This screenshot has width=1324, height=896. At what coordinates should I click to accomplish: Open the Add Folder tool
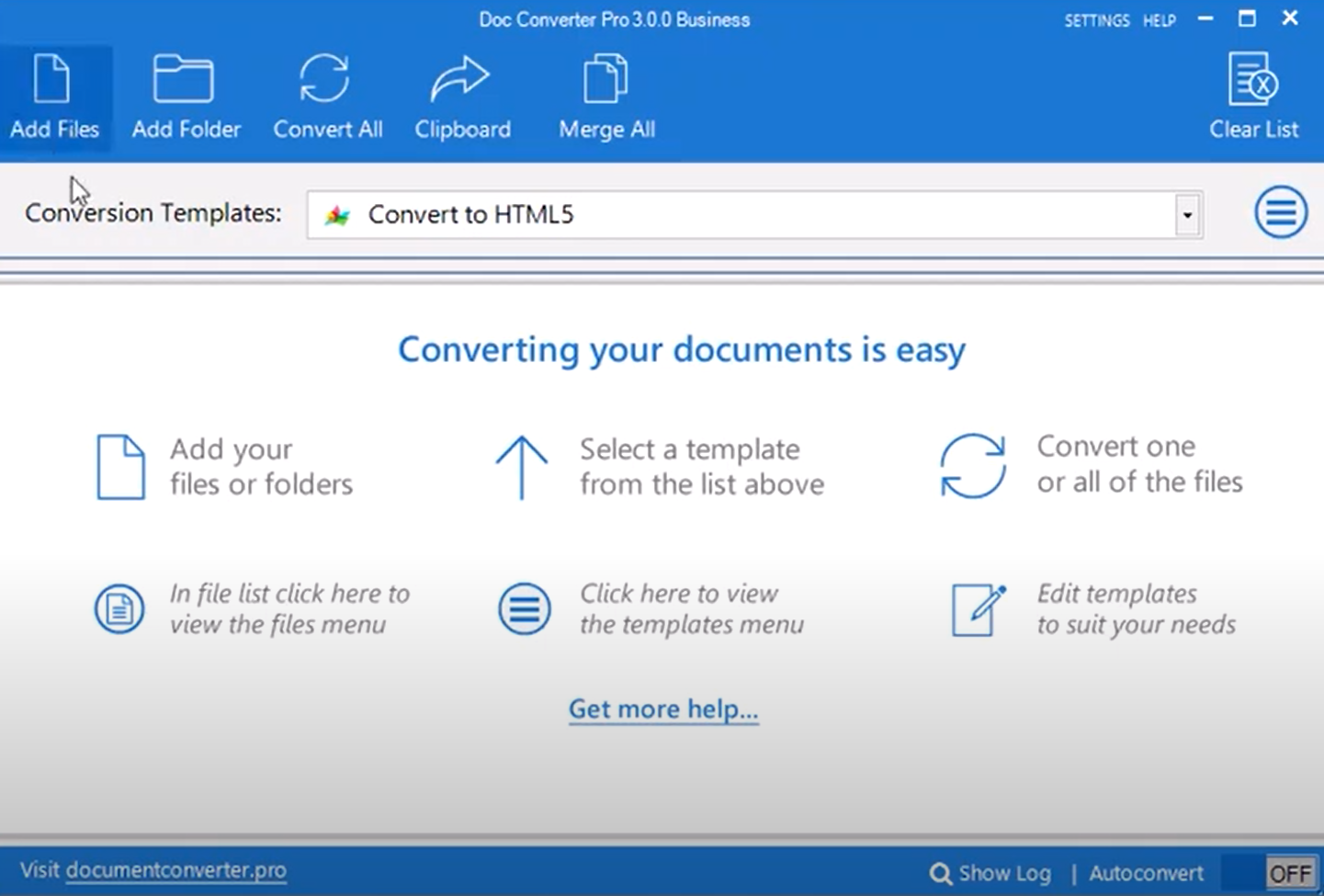(x=186, y=97)
